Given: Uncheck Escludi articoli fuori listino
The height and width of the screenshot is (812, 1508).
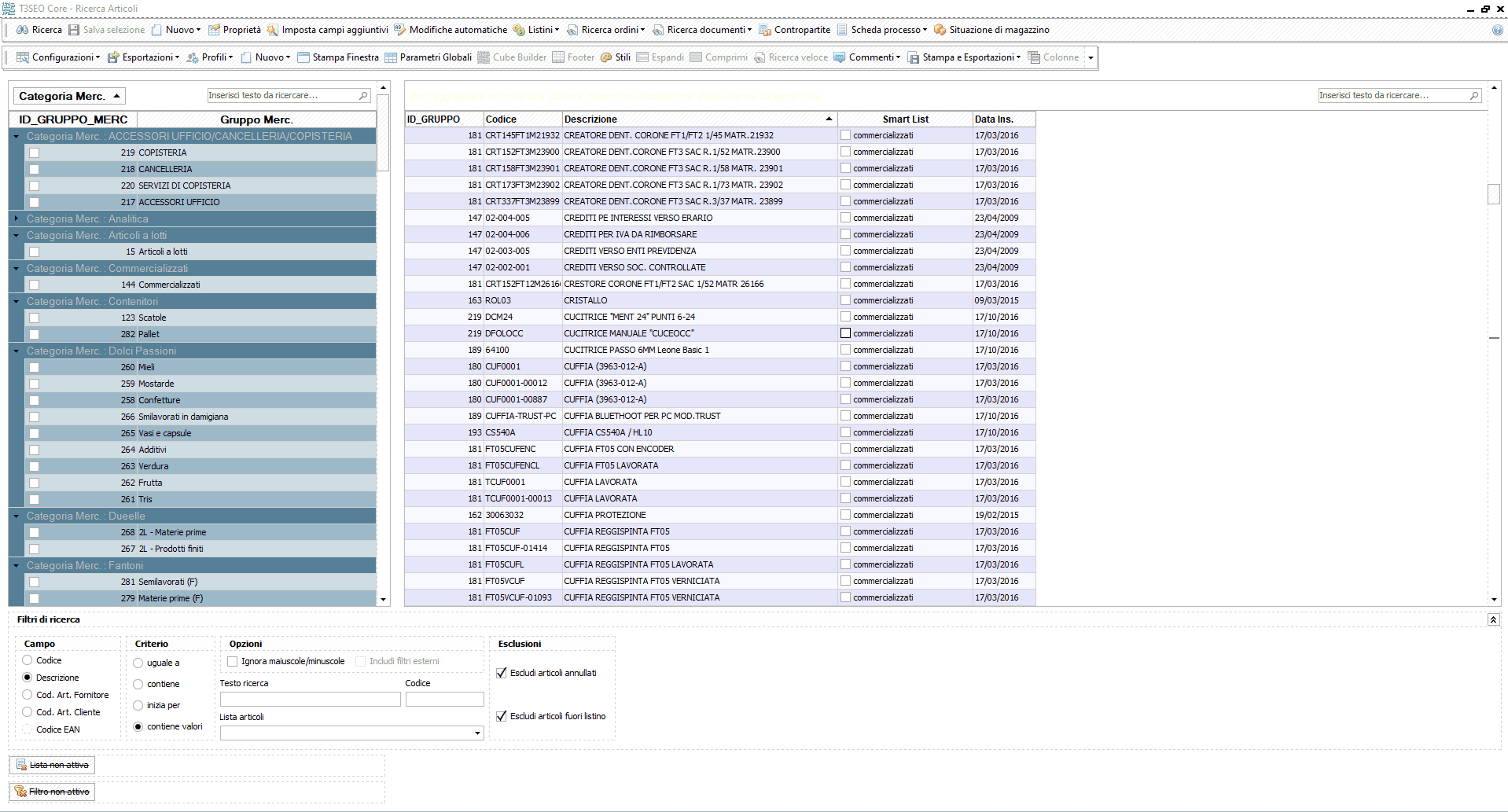Looking at the screenshot, I should coord(502,716).
